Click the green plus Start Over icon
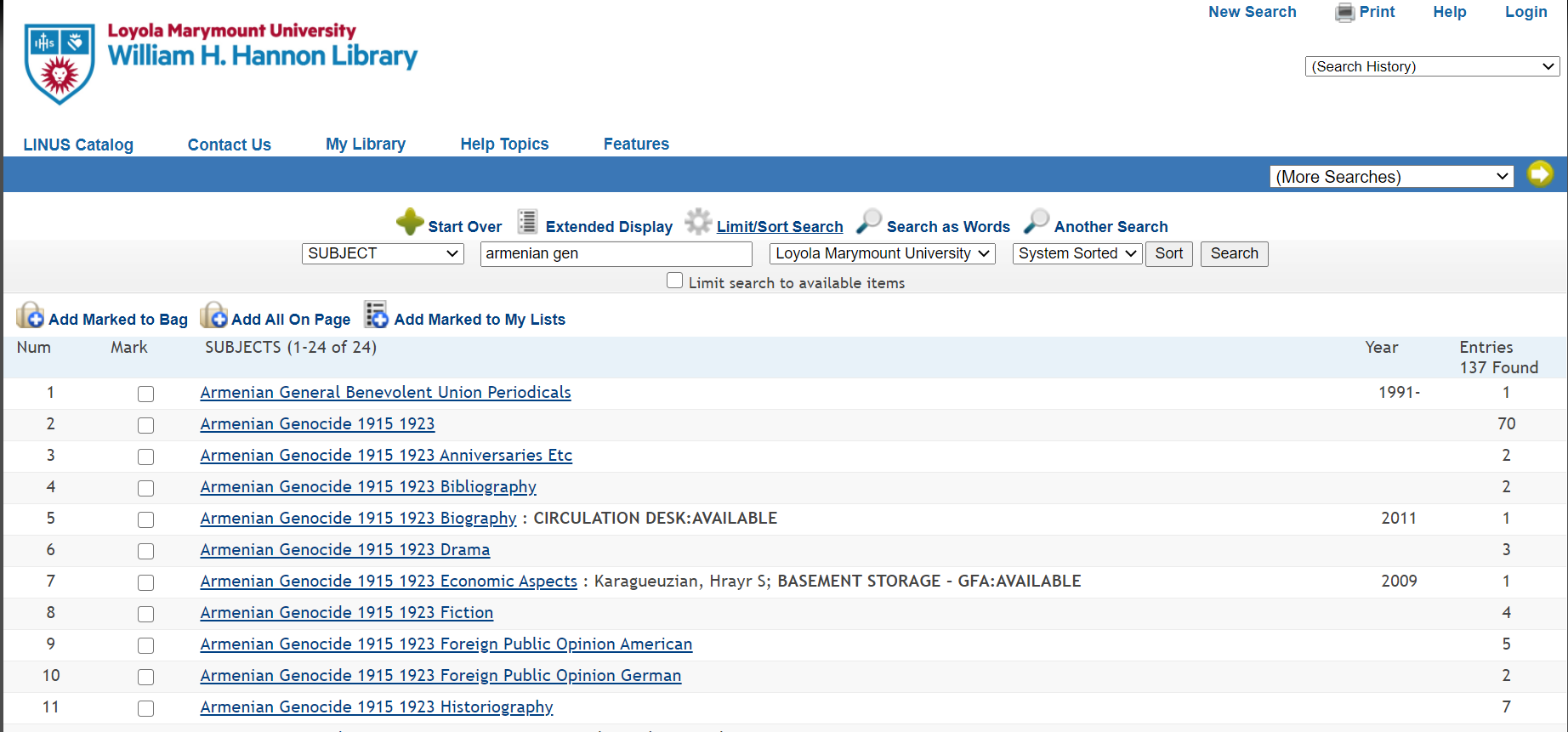This screenshot has height=732, width=1568. (x=410, y=222)
